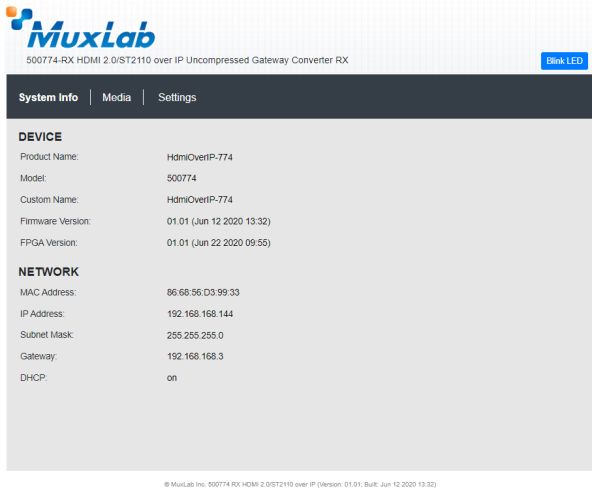Select subnet mask 255.255.255.0
This screenshot has width=592, height=495.
(x=195, y=335)
